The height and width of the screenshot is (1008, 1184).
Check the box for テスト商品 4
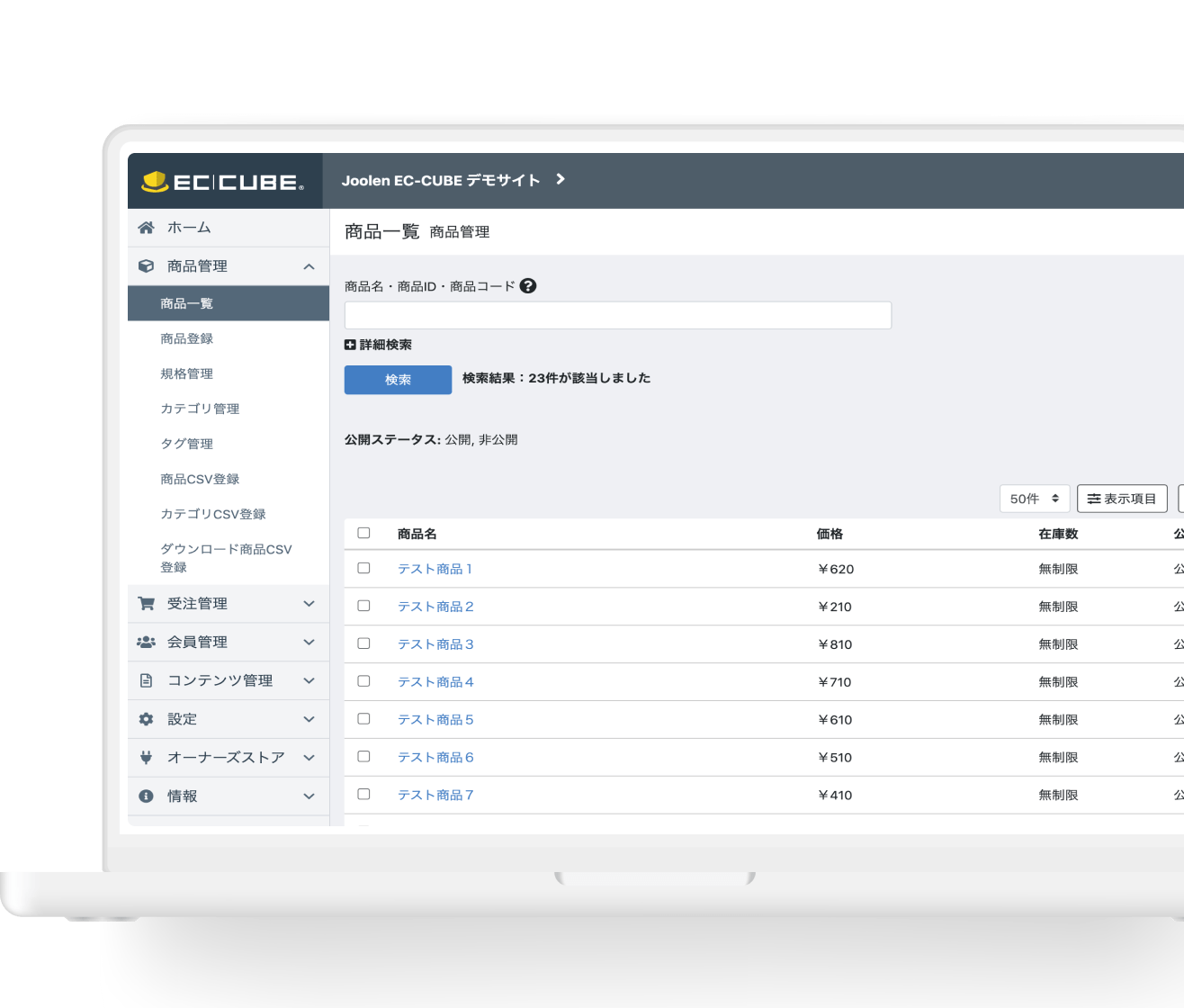click(x=363, y=681)
